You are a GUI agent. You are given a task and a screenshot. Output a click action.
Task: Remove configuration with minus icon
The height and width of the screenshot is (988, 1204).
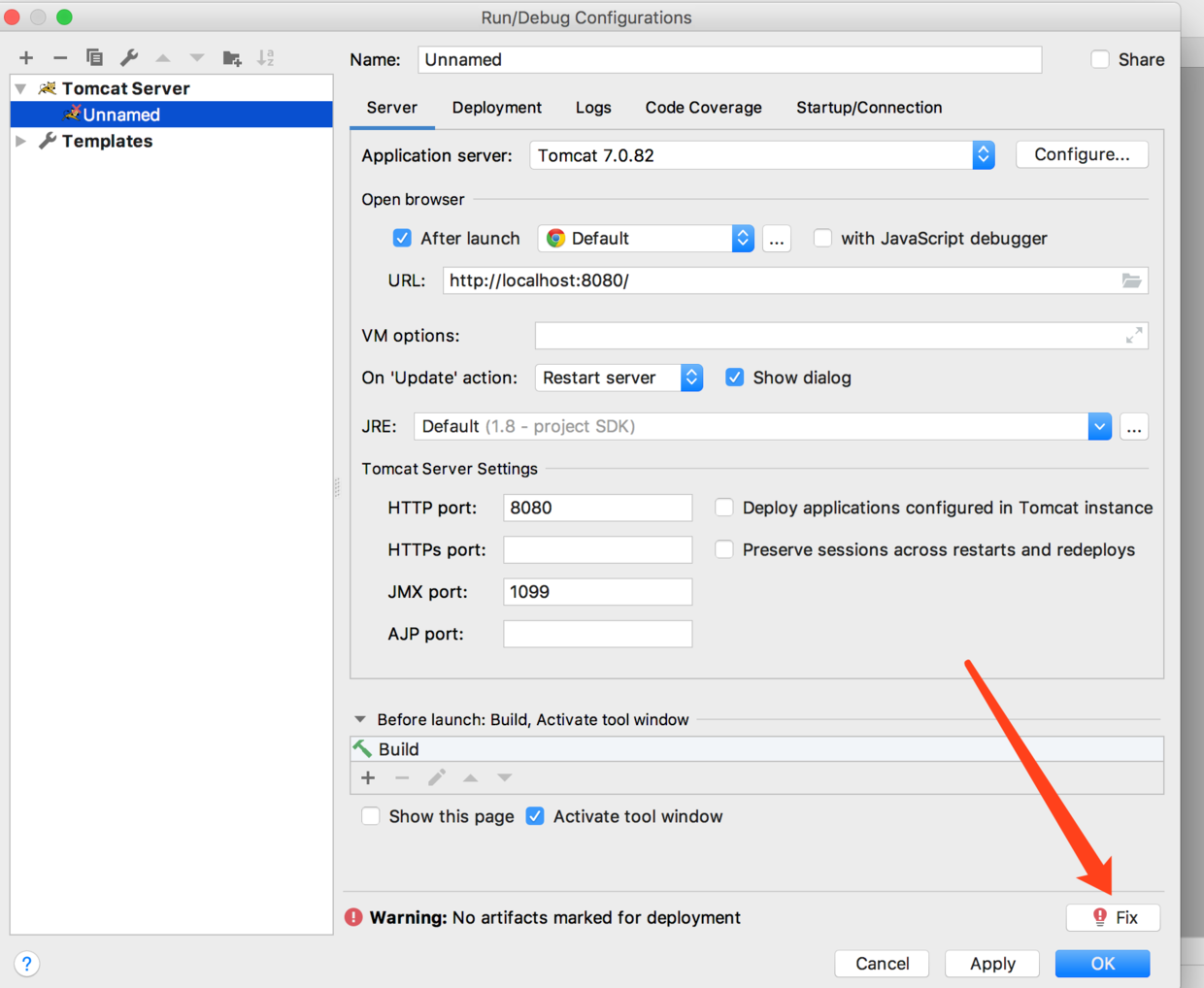point(60,58)
